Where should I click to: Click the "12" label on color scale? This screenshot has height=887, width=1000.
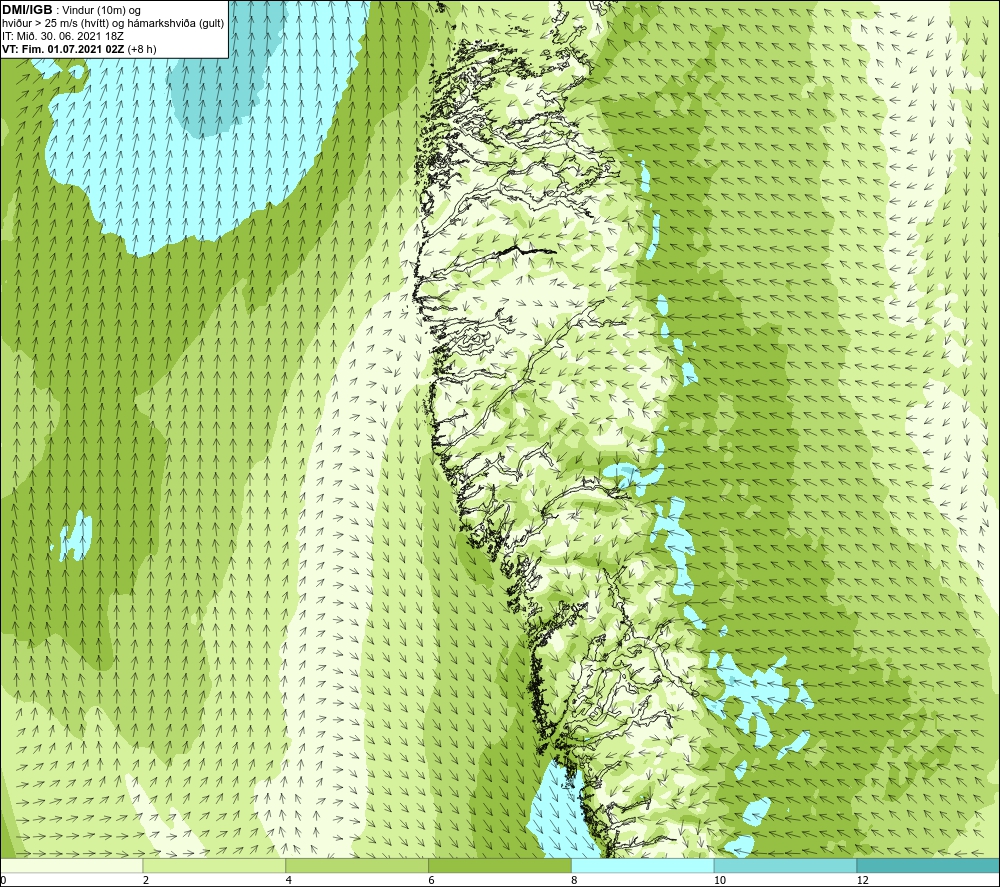pos(863,880)
